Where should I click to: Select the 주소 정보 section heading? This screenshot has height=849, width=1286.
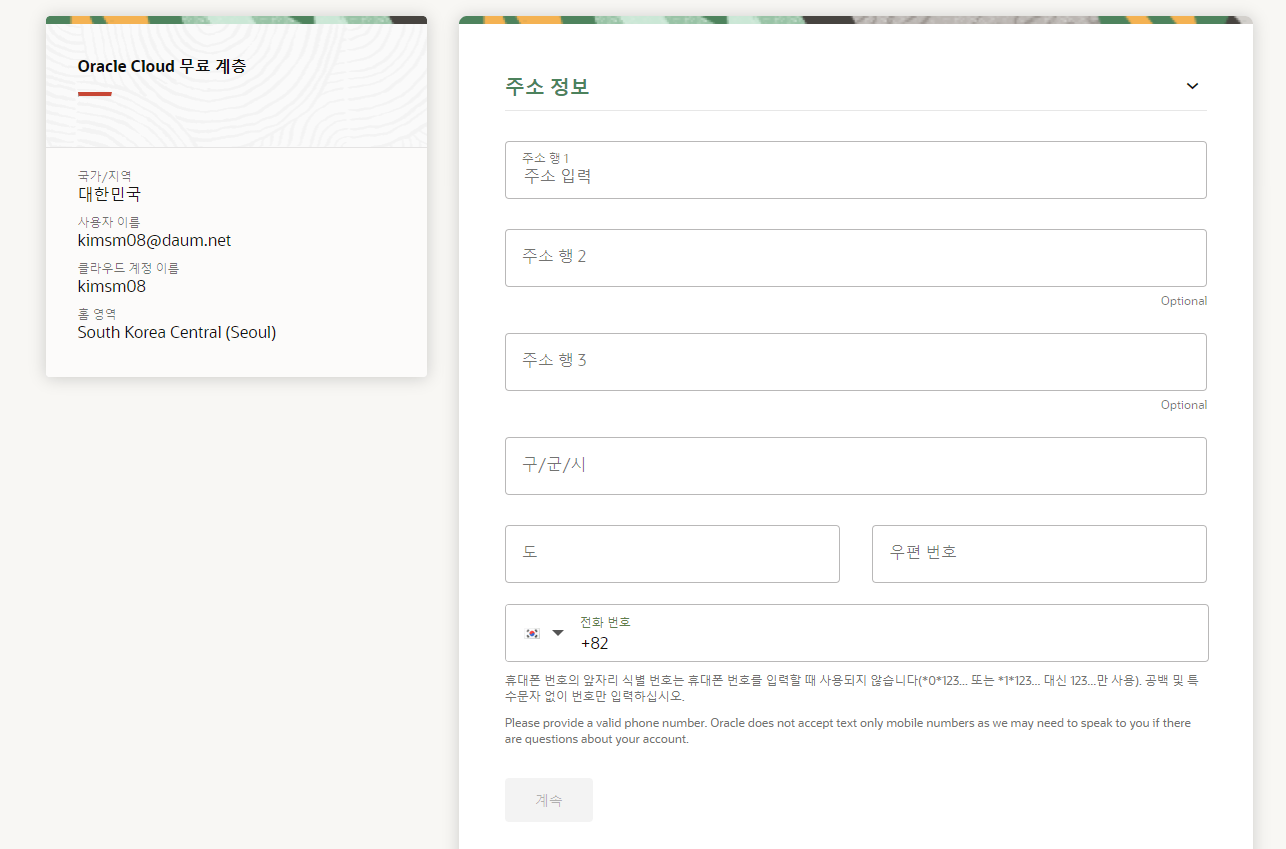click(547, 87)
